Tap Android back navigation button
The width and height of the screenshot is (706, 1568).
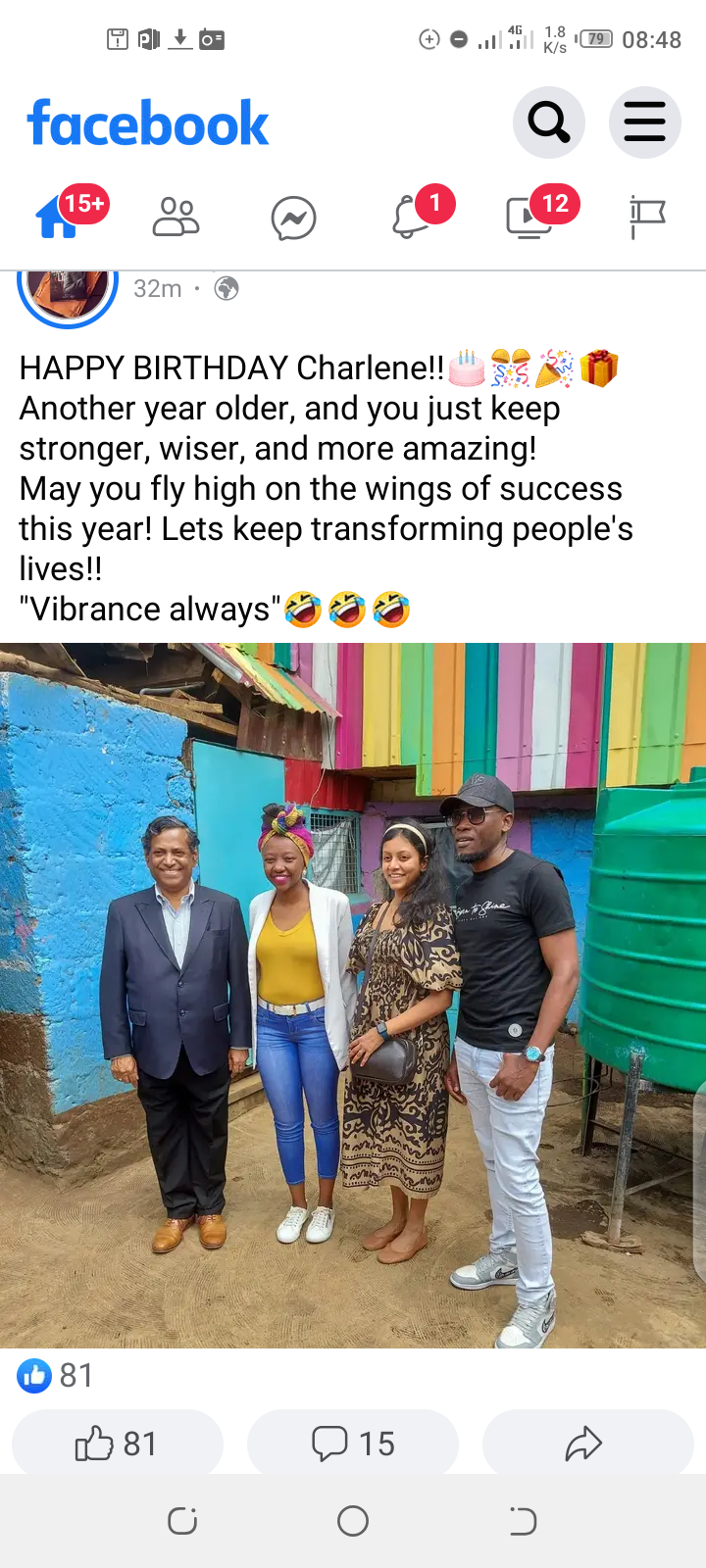point(523,1521)
